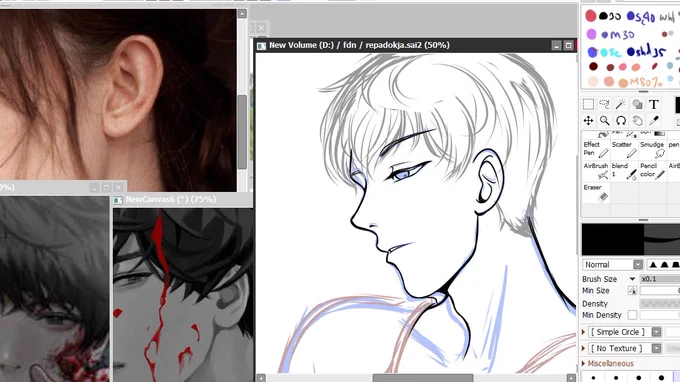680x382 pixels.
Task: Close the grayscale reference window
Action: tap(118, 187)
